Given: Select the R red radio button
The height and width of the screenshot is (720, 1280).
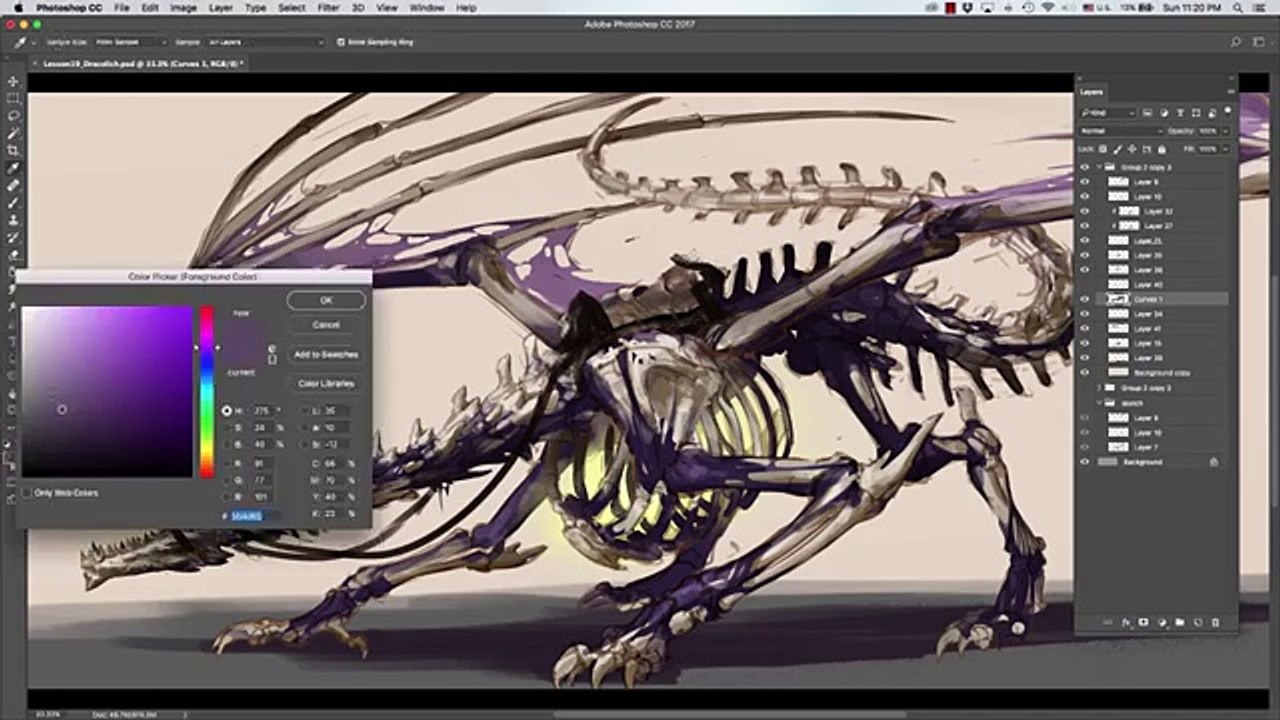Looking at the screenshot, I should click(x=227, y=463).
